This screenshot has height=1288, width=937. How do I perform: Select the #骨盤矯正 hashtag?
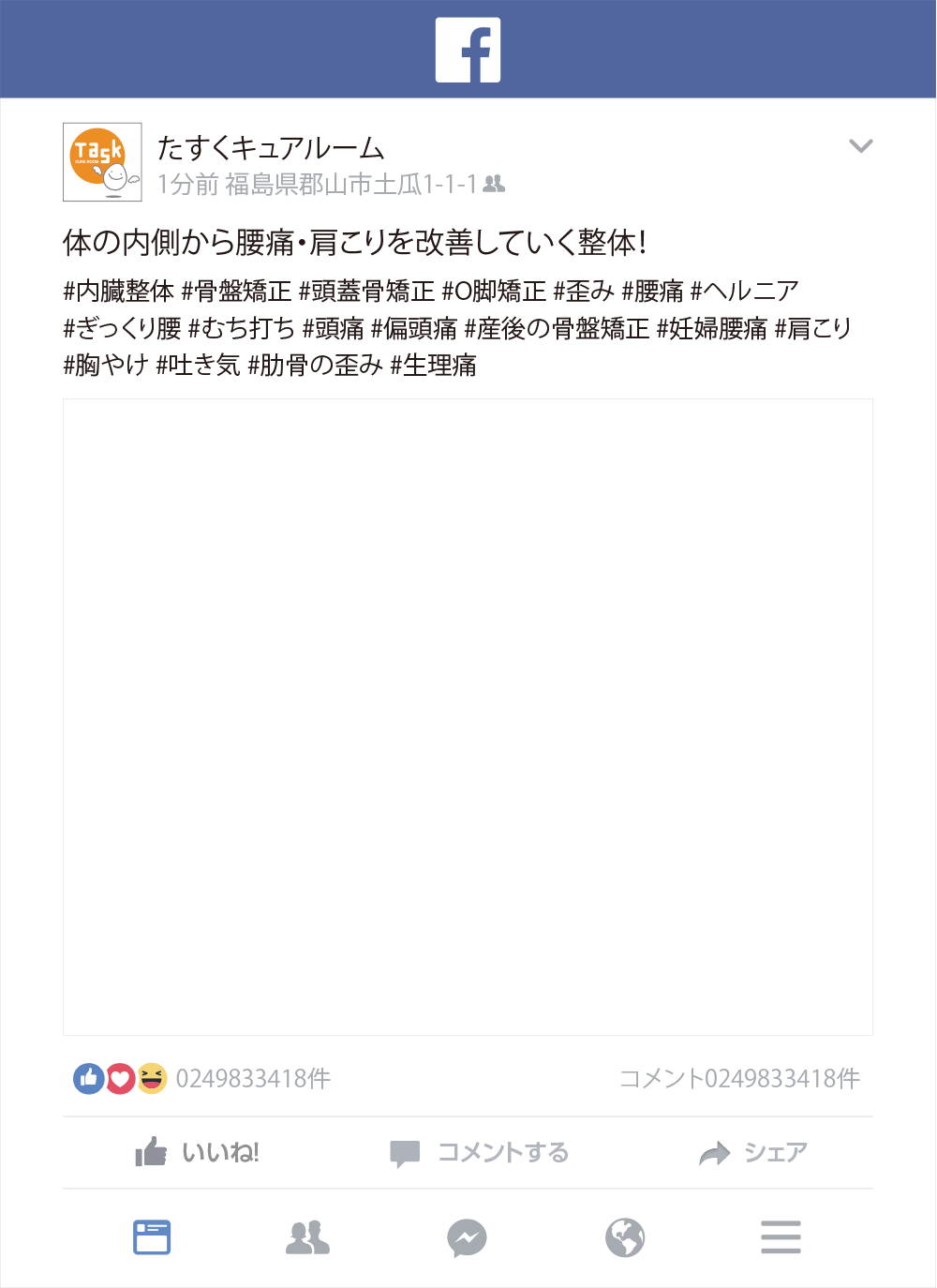coord(237,292)
